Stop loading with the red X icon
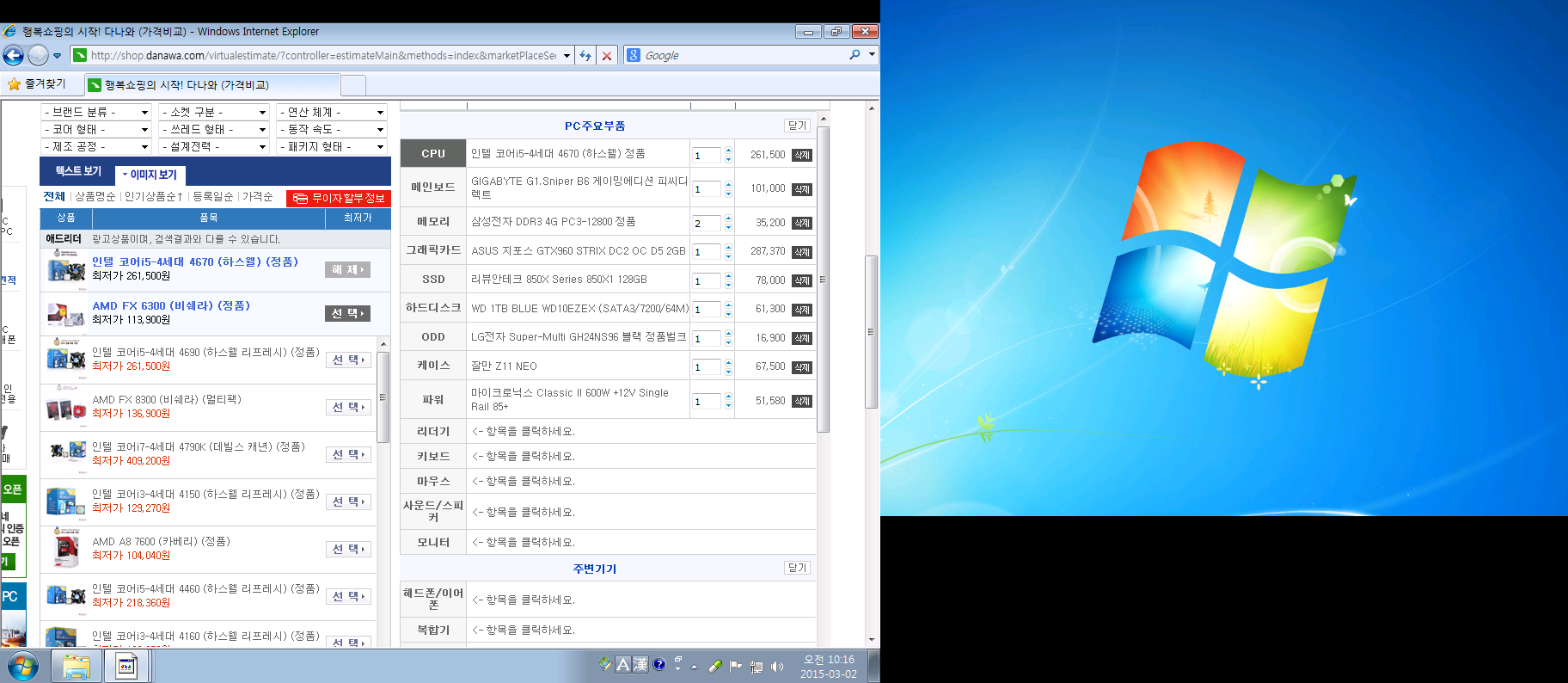This screenshot has width=1568, height=683. [607, 55]
